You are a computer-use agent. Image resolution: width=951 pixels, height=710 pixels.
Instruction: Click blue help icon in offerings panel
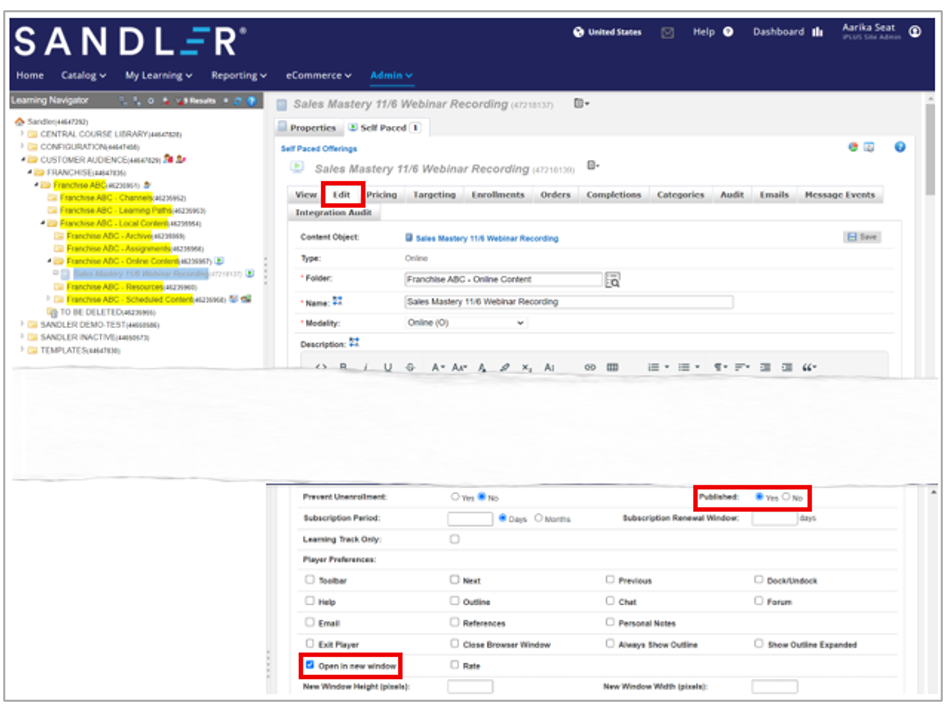[899, 147]
